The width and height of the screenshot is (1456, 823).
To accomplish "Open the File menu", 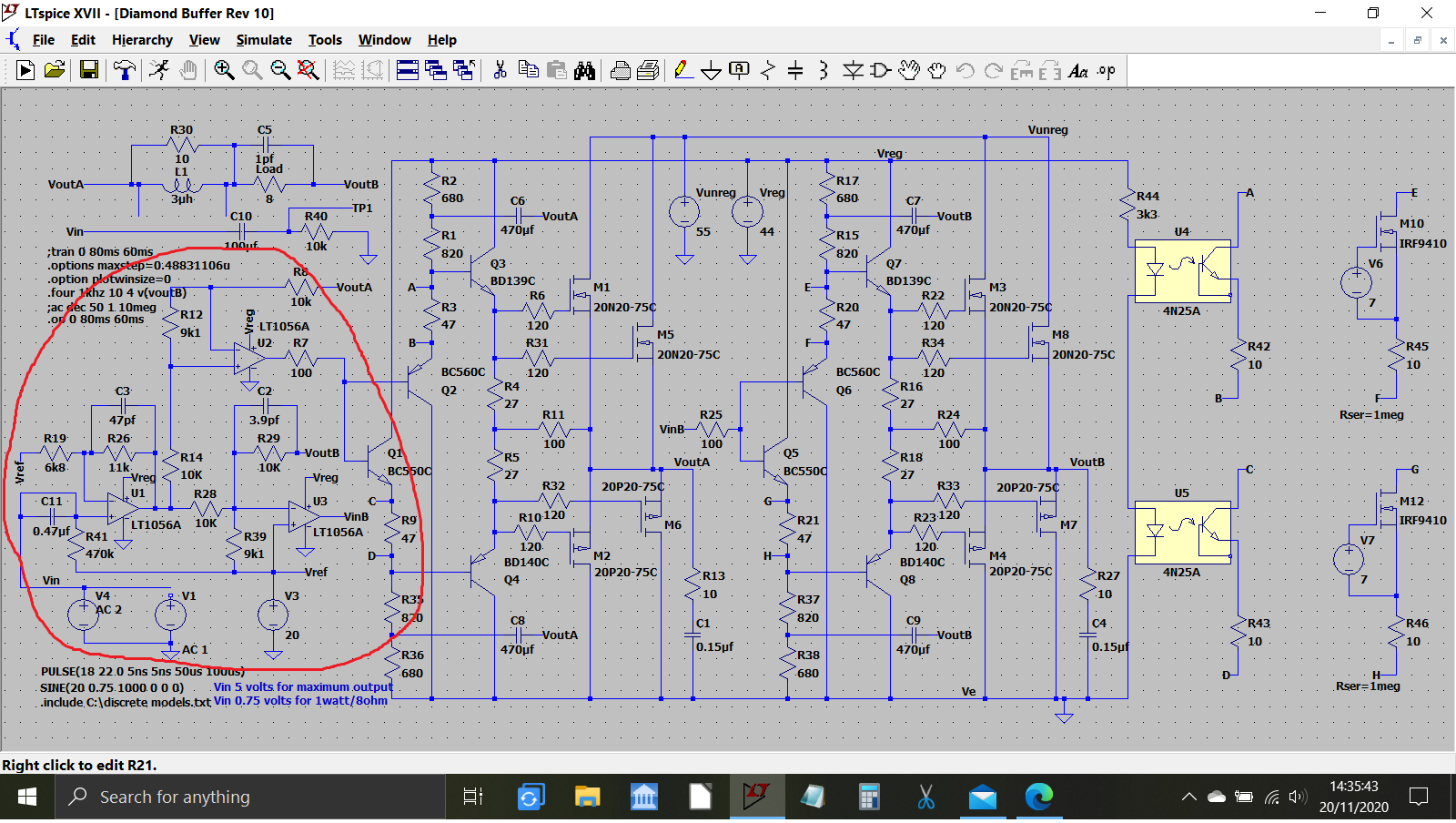I will pyautogui.click(x=44, y=40).
